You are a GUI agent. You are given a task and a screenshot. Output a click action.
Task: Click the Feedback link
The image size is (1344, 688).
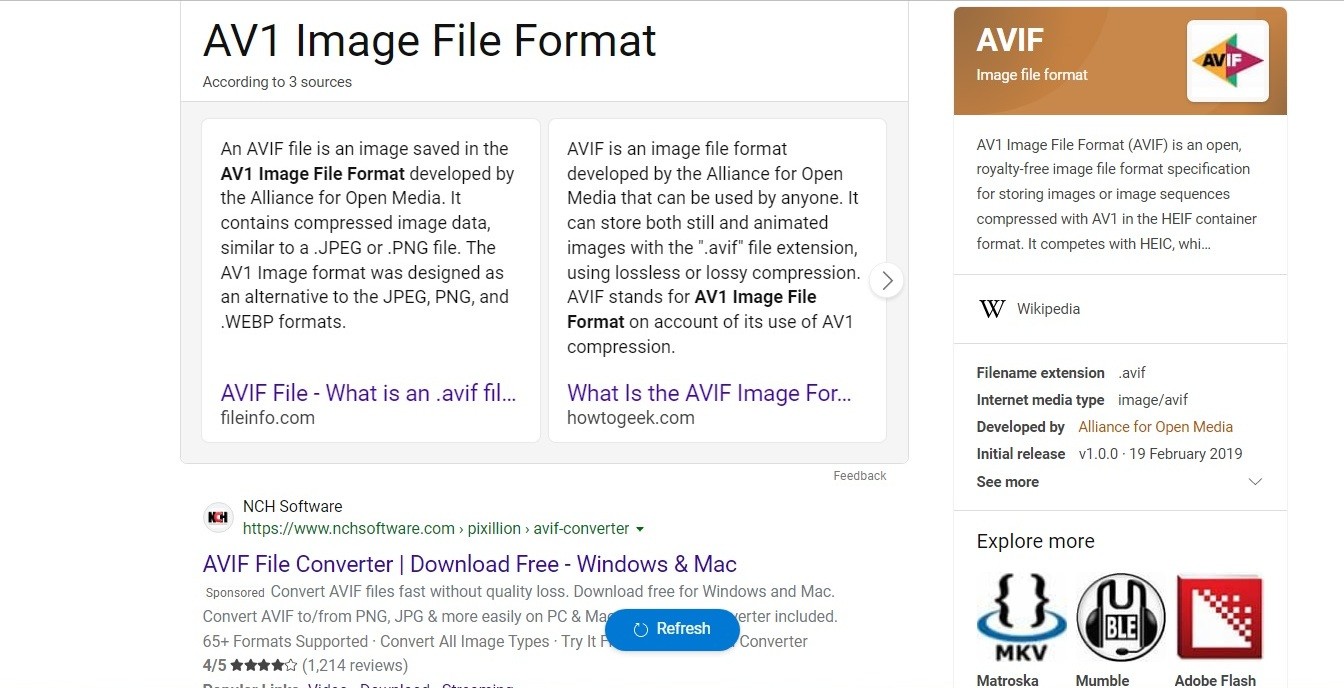coord(860,476)
